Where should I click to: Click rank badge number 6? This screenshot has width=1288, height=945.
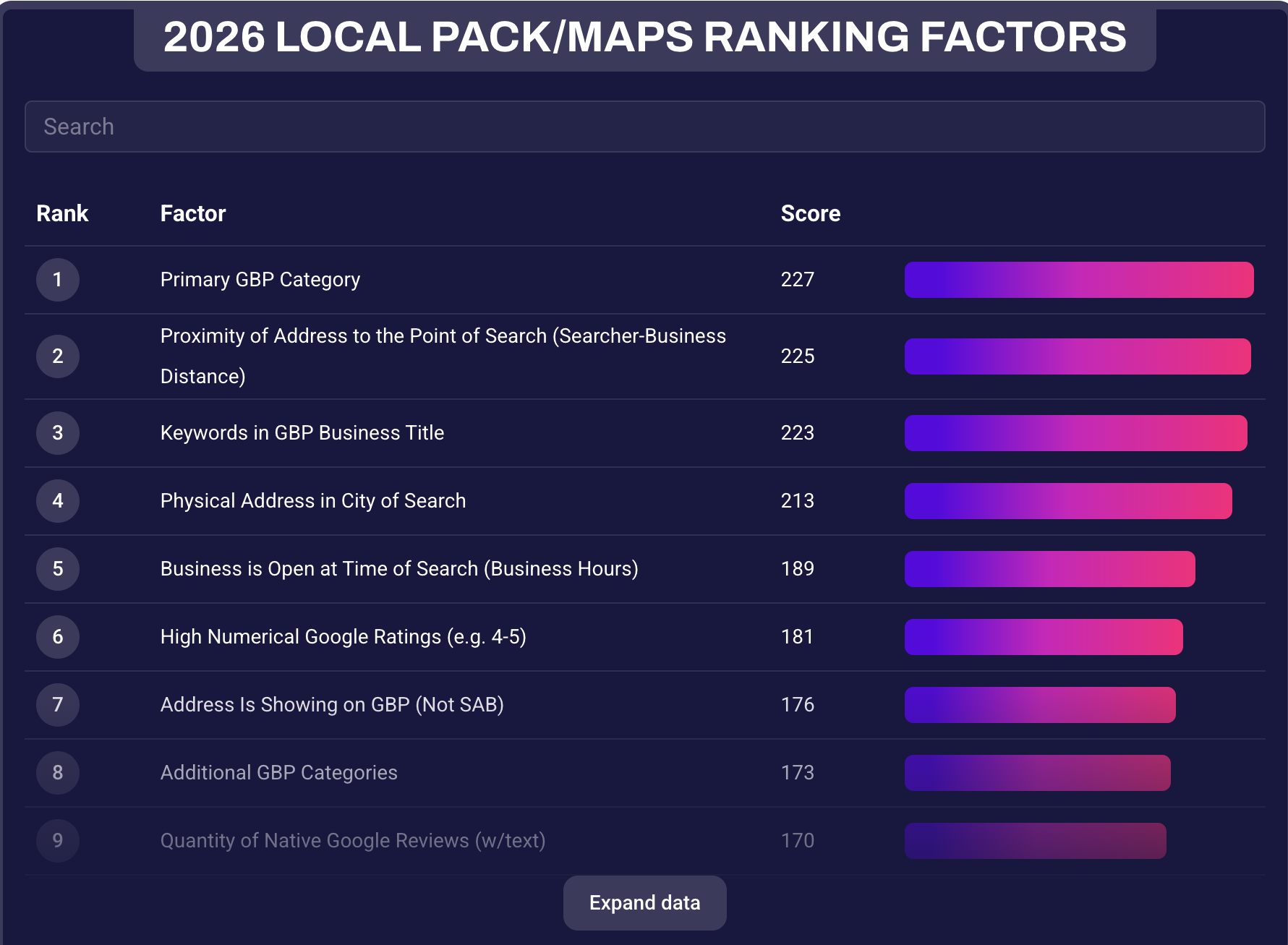[x=58, y=637]
